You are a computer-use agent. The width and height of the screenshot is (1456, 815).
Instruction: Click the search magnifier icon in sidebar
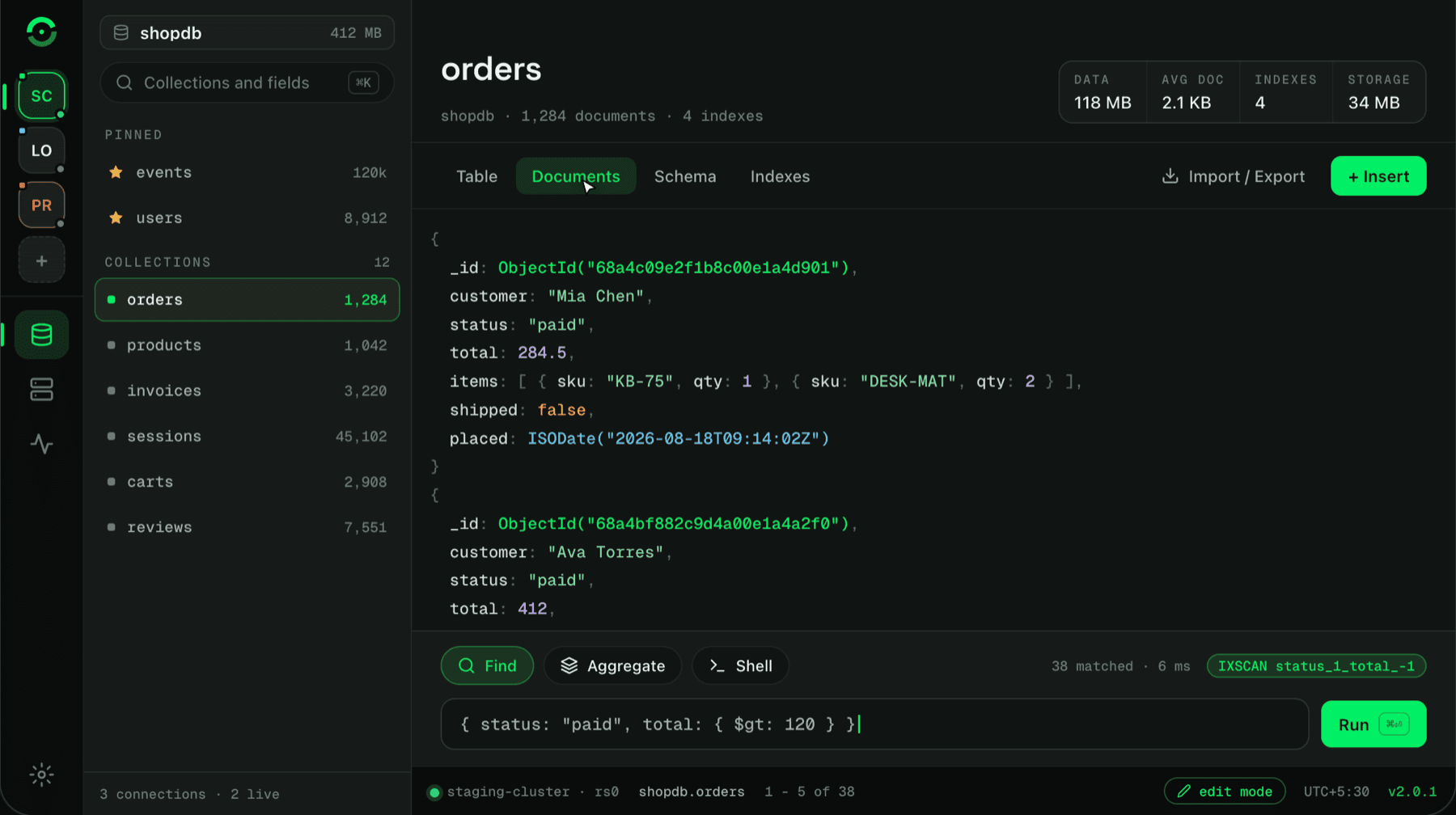(x=124, y=82)
